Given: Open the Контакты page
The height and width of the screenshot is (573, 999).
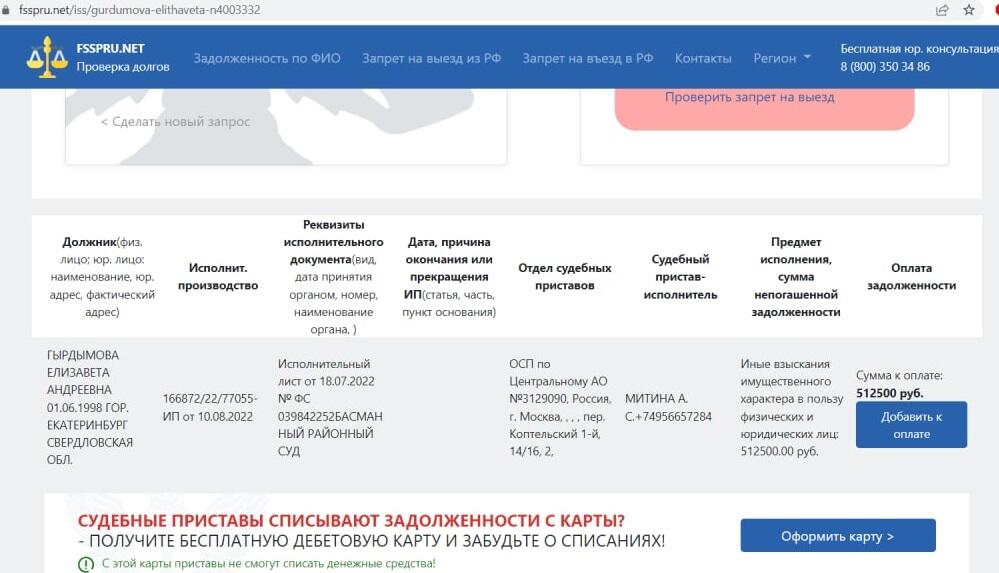Looking at the screenshot, I should click(703, 58).
